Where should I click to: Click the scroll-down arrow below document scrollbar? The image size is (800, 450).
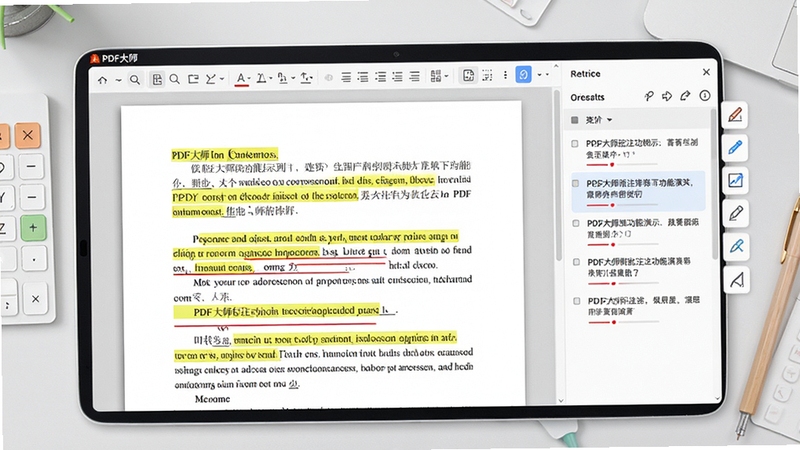click(x=561, y=401)
